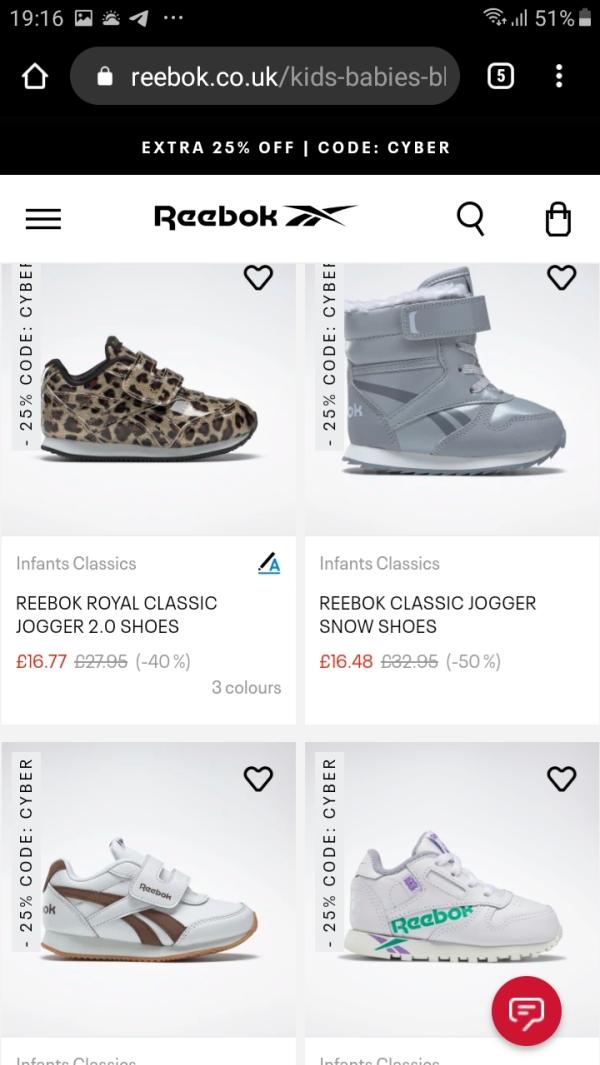600x1065 pixels.
Task: Click the Reebok logo
Action: point(255,216)
